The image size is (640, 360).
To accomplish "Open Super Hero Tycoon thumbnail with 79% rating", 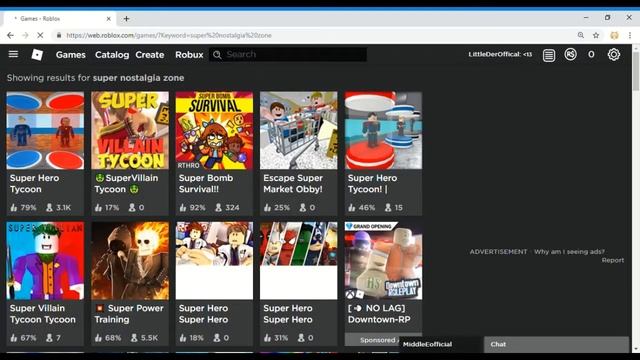I will click(45, 130).
